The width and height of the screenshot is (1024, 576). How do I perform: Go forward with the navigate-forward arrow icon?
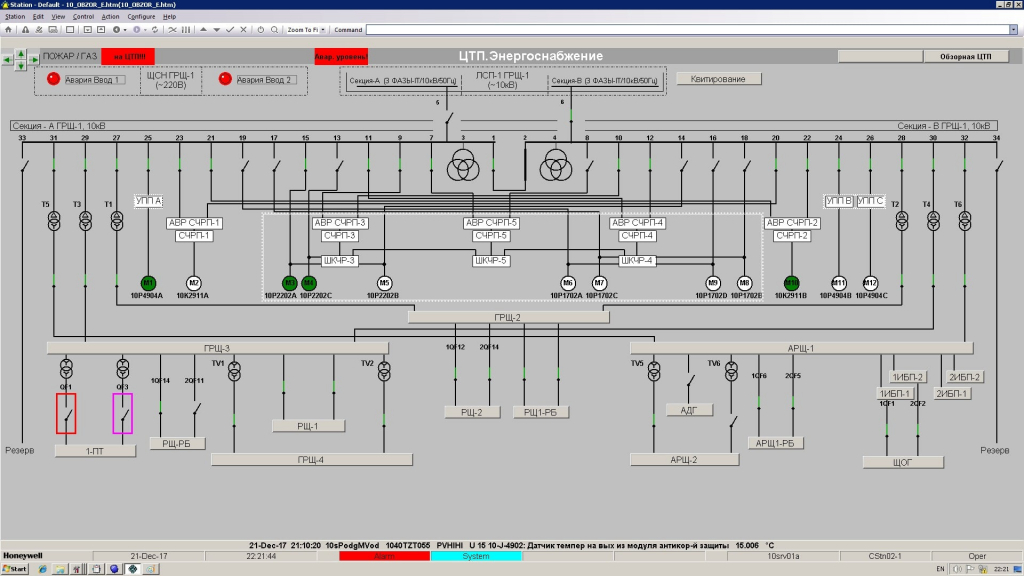click(136, 29)
